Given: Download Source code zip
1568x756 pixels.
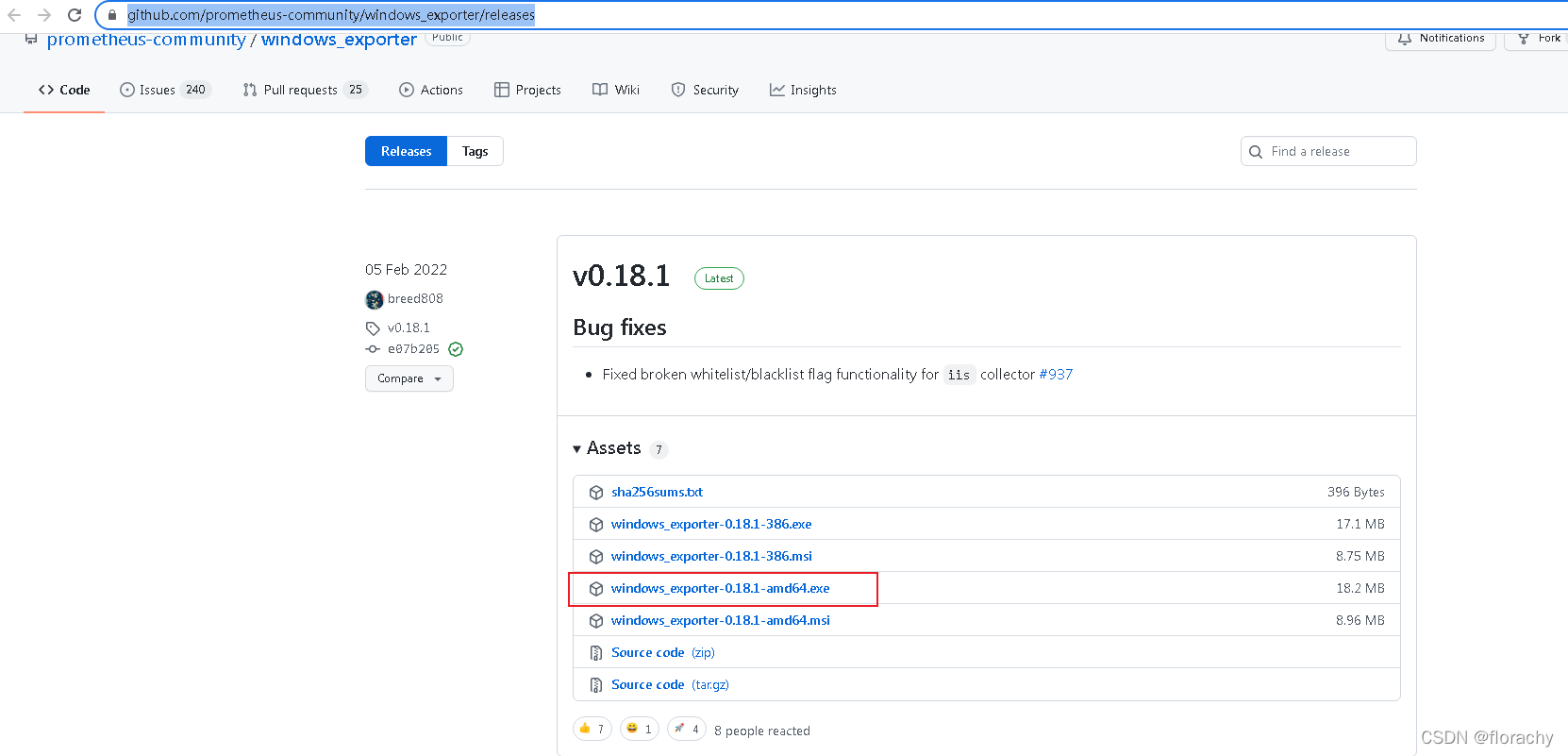Looking at the screenshot, I should click(663, 652).
